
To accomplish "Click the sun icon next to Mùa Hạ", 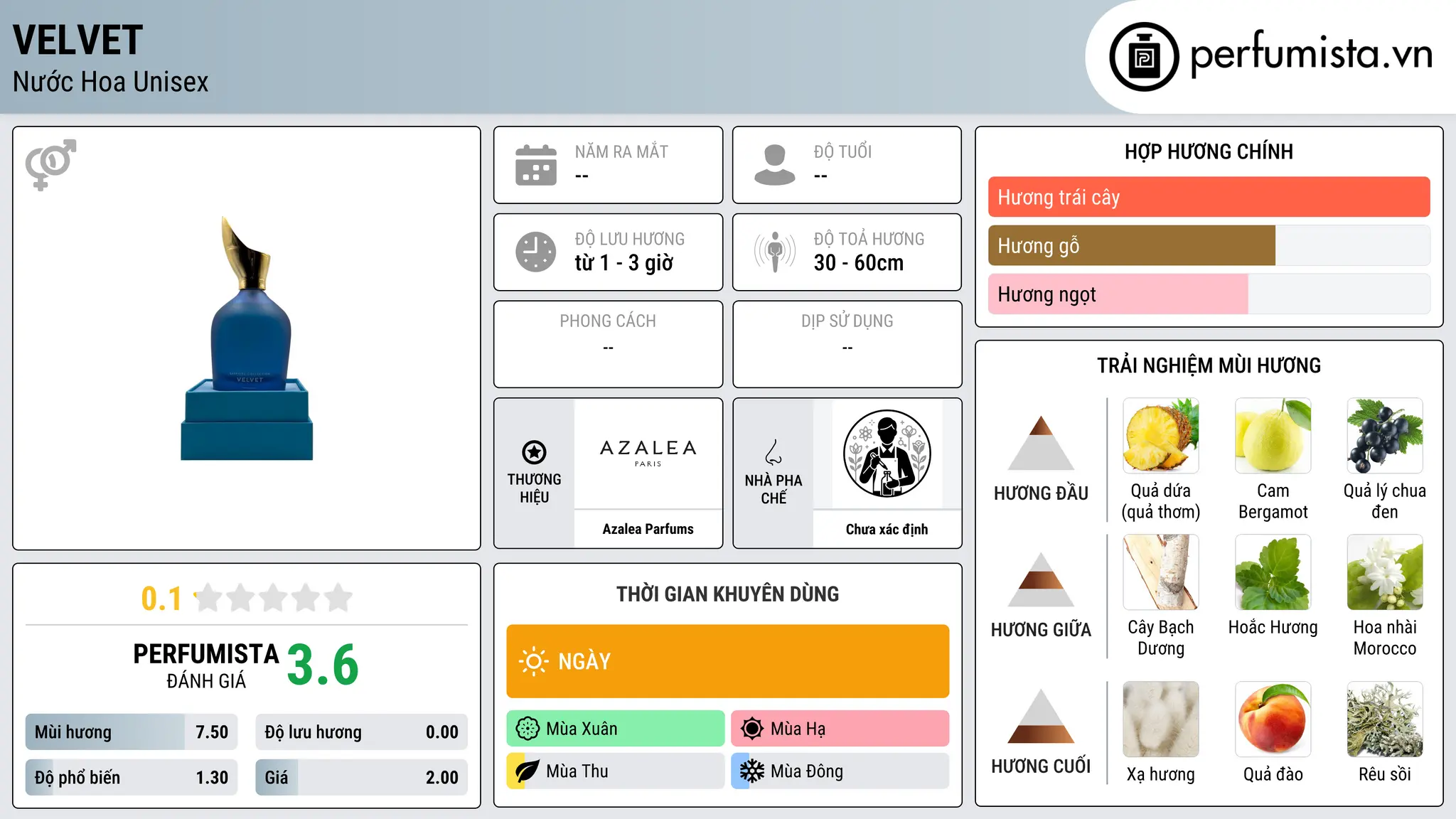I will click(751, 729).
